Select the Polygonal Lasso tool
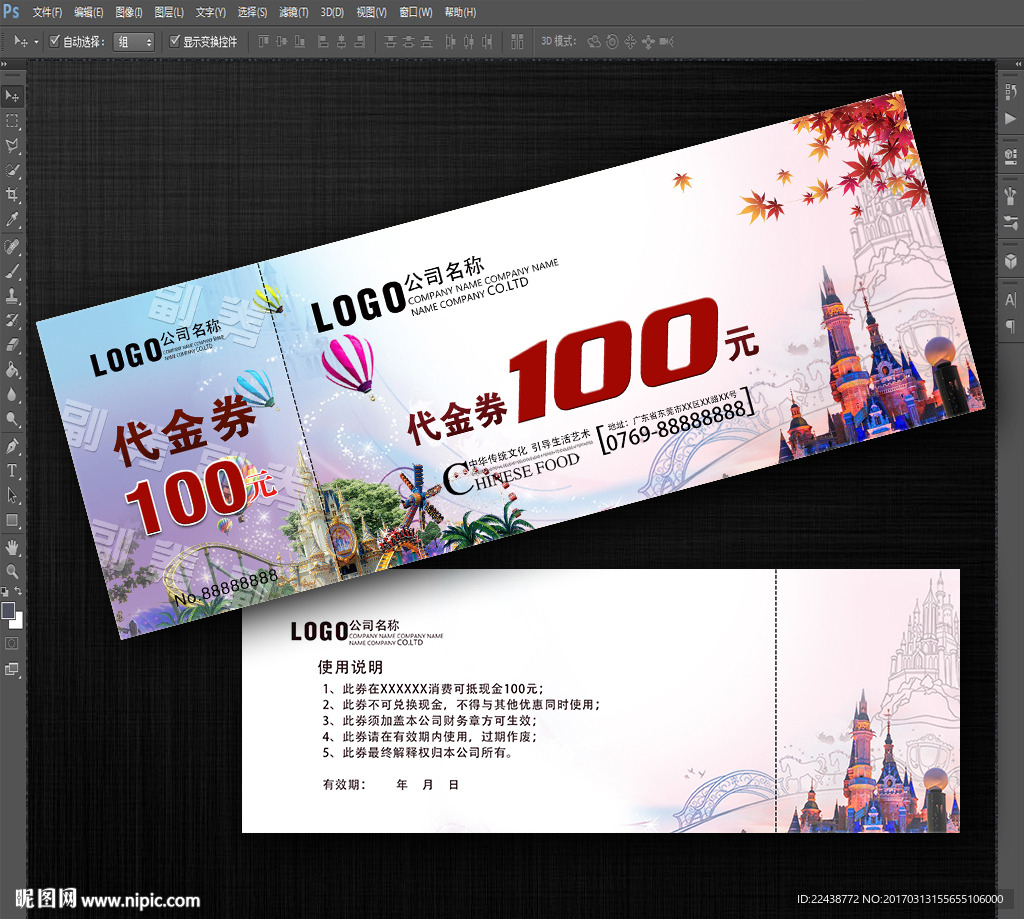 tap(12, 146)
